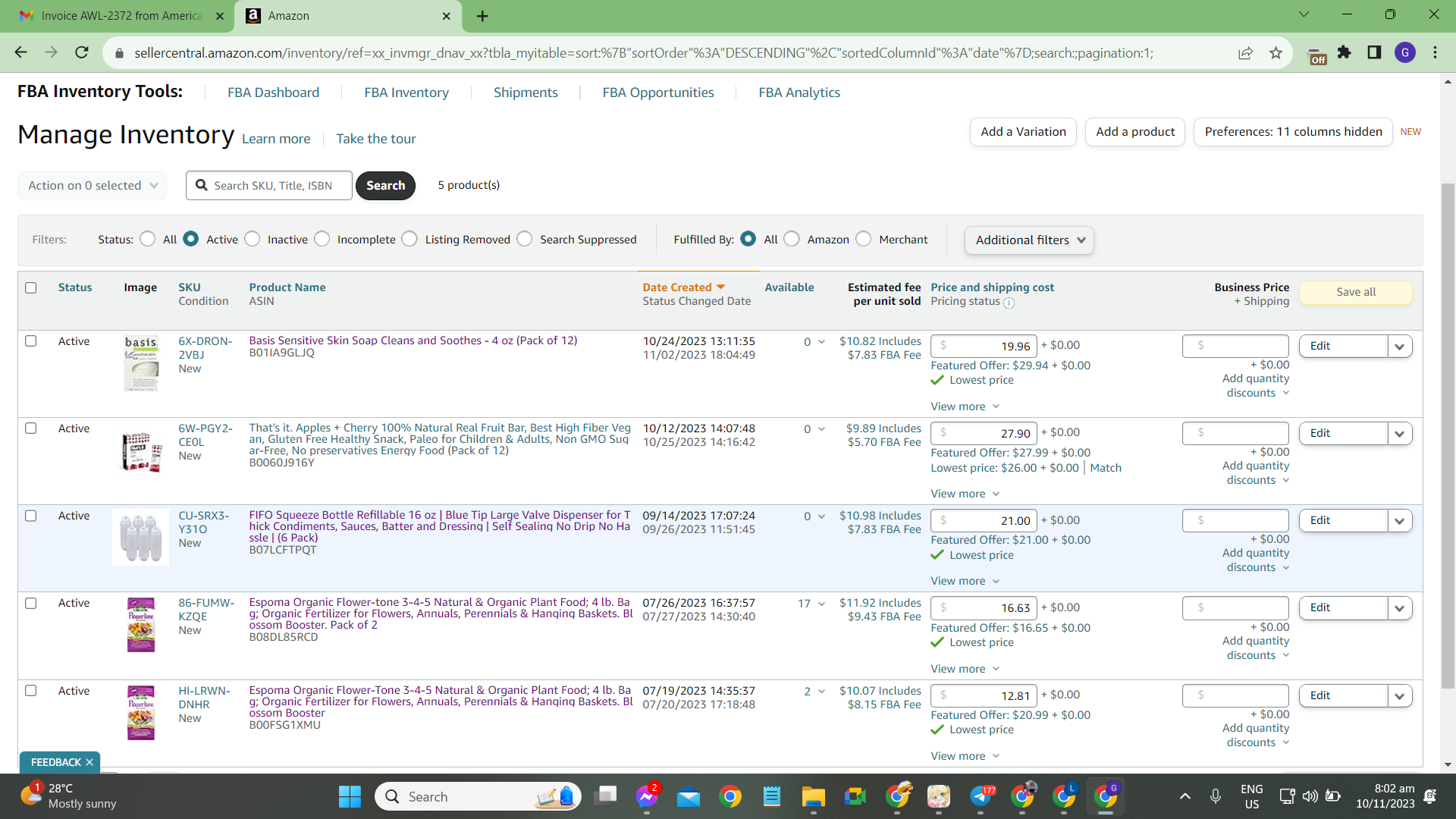Click the microphone icon in system tray
The width and height of the screenshot is (1456, 819).
tap(1216, 796)
